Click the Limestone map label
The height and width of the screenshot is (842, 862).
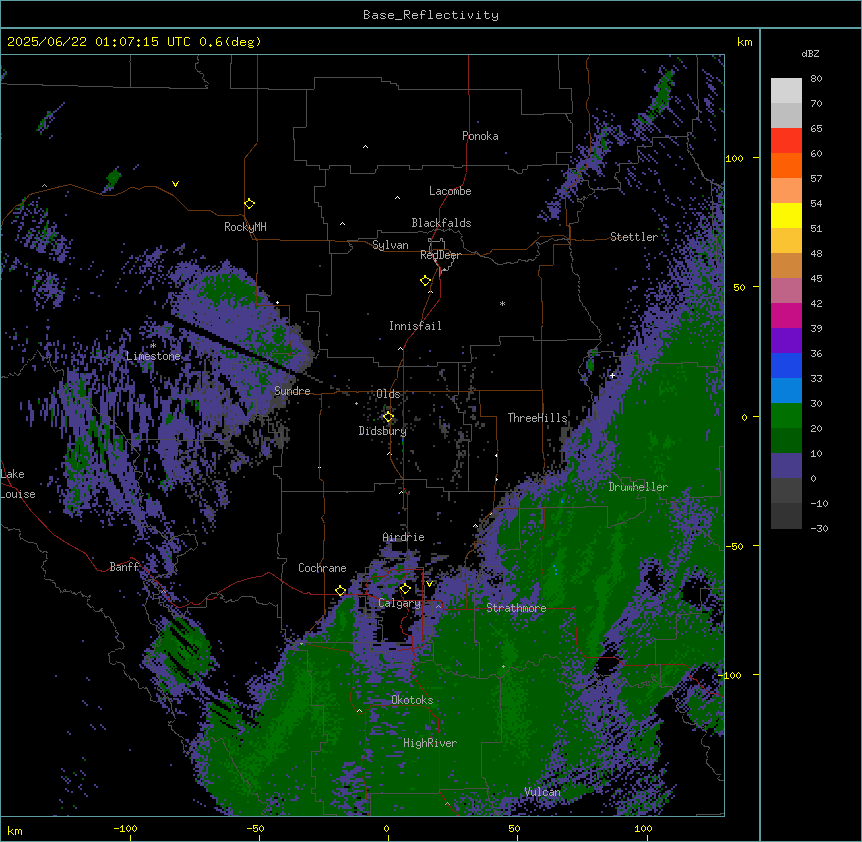point(153,356)
